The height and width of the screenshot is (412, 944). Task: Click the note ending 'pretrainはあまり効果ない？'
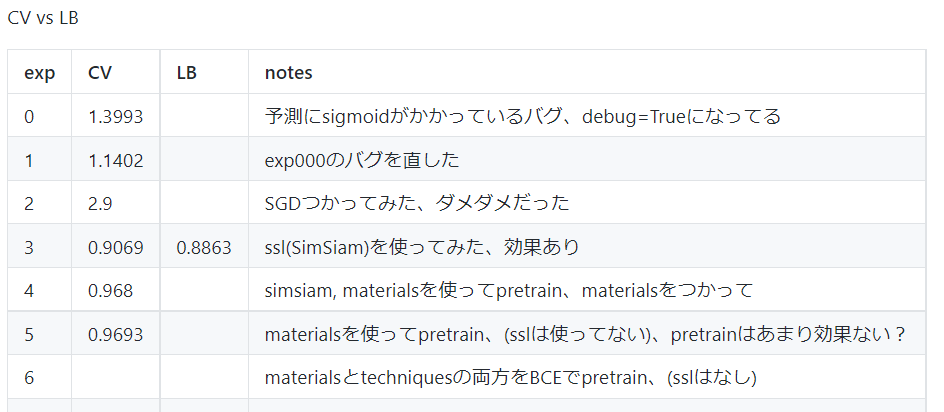click(x=585, y=334)
